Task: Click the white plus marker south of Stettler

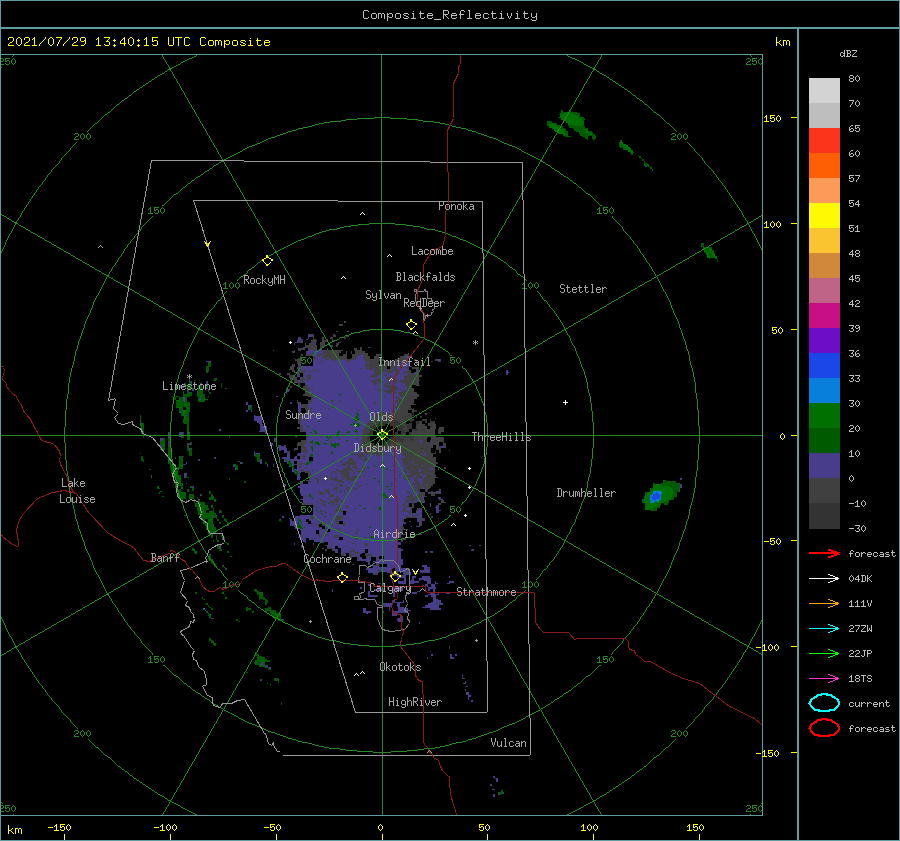Action: click(x=565, y=402)
